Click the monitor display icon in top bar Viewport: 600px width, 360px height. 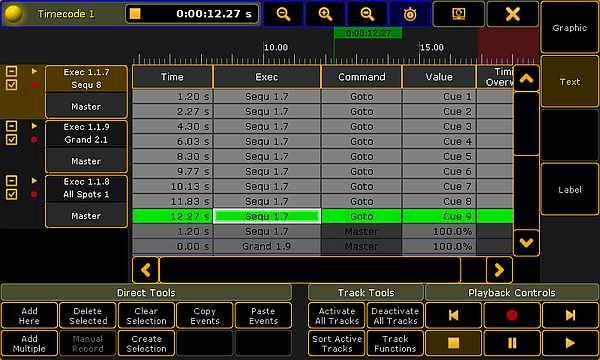[x=458, y=14]
